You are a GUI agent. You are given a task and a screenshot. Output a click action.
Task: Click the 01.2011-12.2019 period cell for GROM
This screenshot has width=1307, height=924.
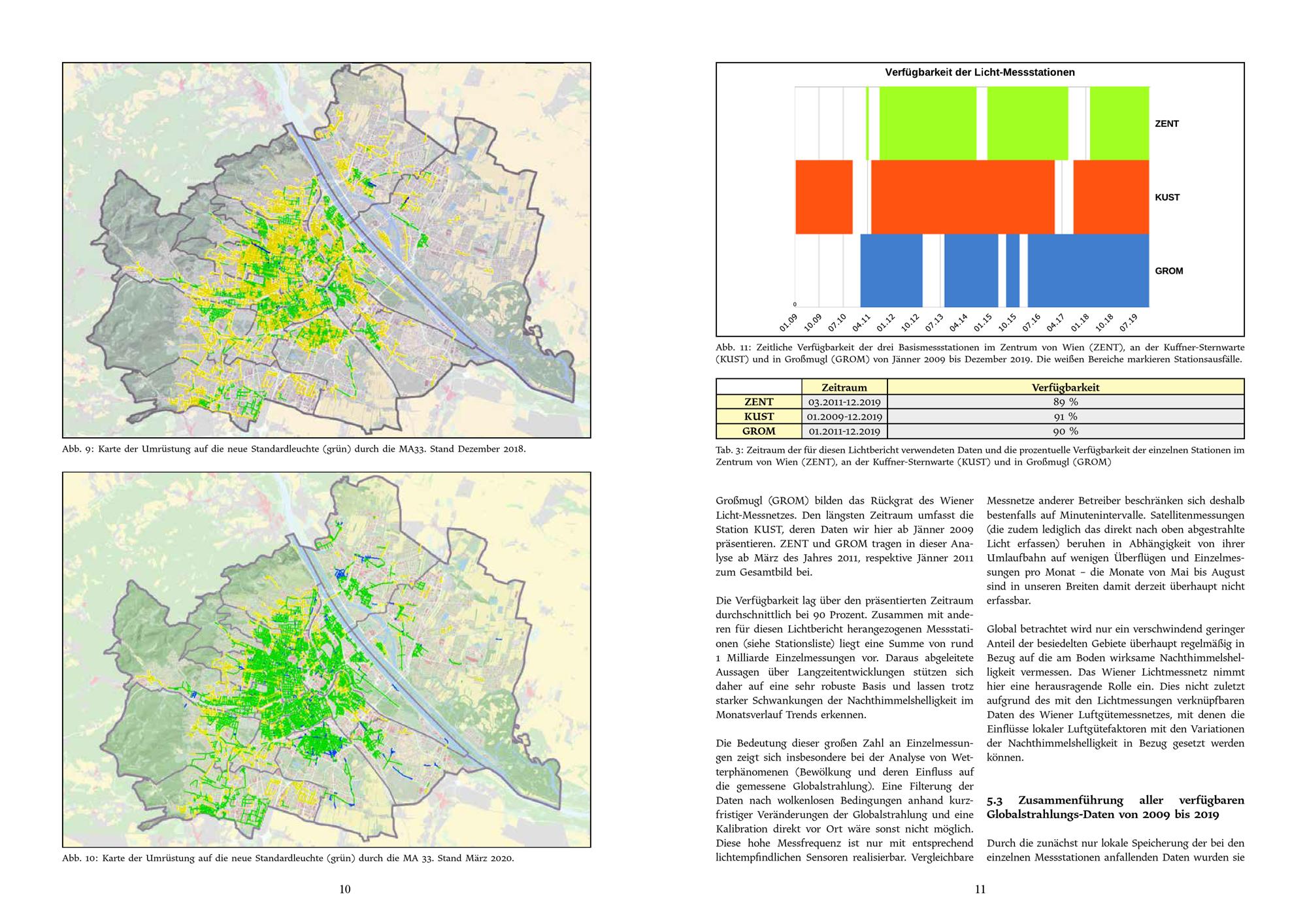[x=844, y=431]
